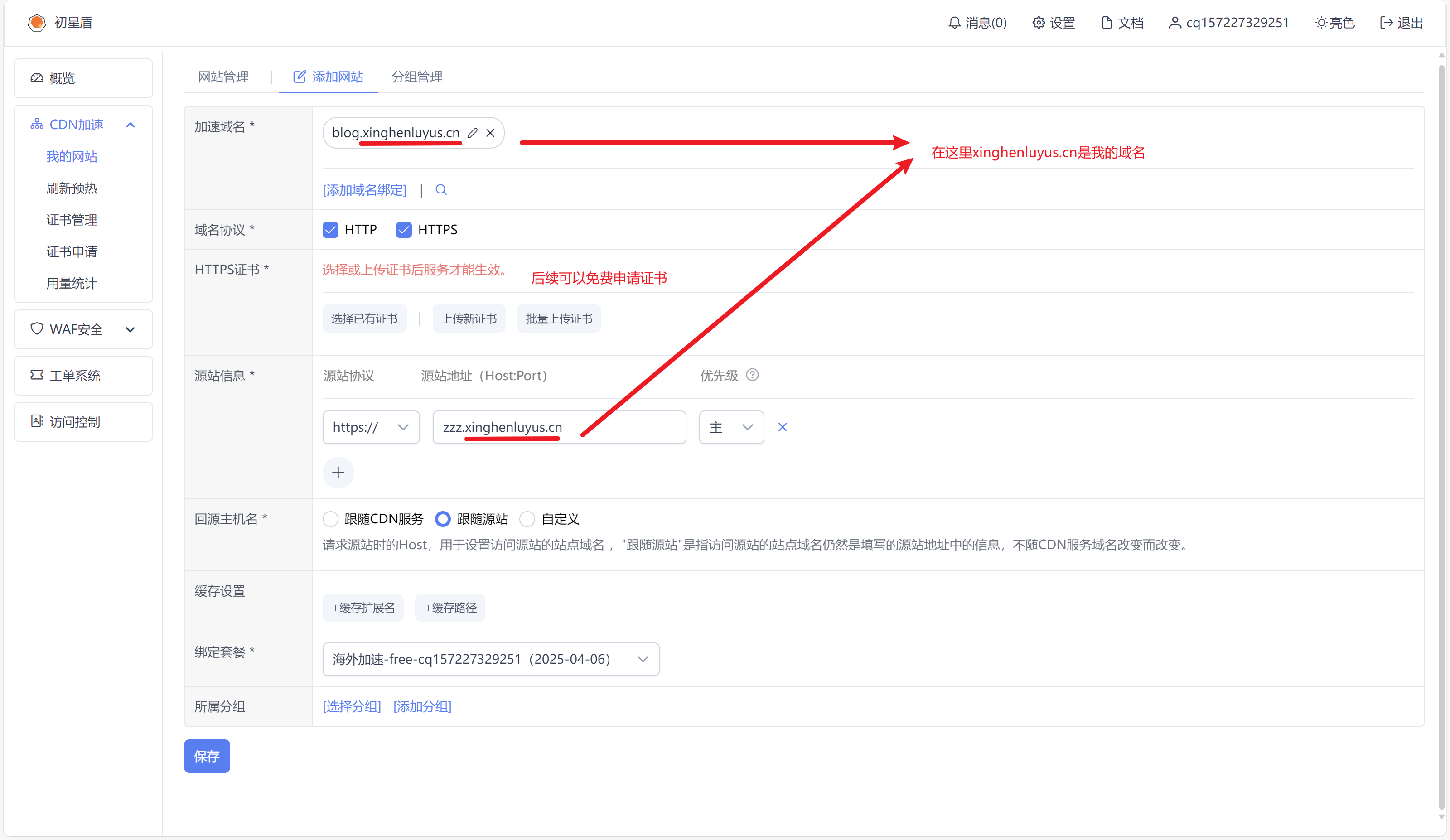Open the 消息 notifications bell icon
The height and width of the screenshot is (840, 1450).
[955, 23]
